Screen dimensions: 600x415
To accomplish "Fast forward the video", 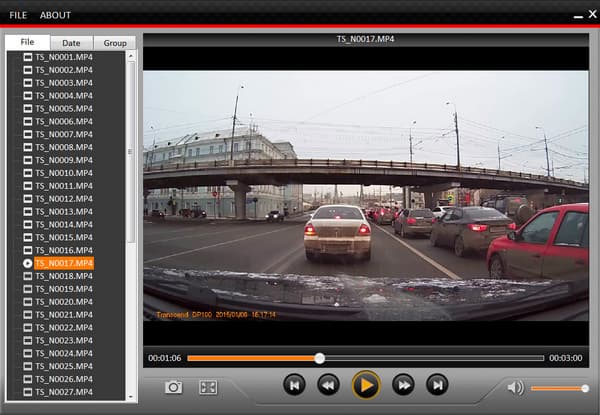I will [x=403, y=385].
